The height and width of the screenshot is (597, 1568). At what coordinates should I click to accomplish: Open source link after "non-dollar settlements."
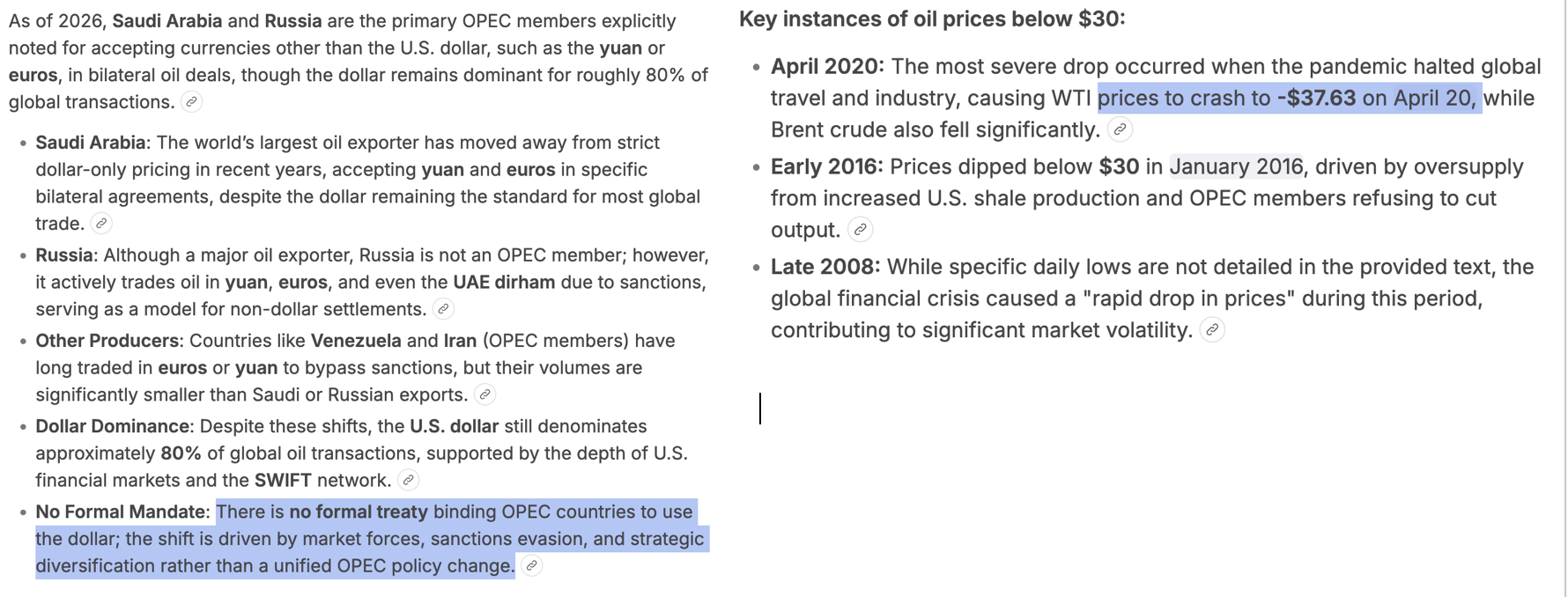(x=444, y=309)
